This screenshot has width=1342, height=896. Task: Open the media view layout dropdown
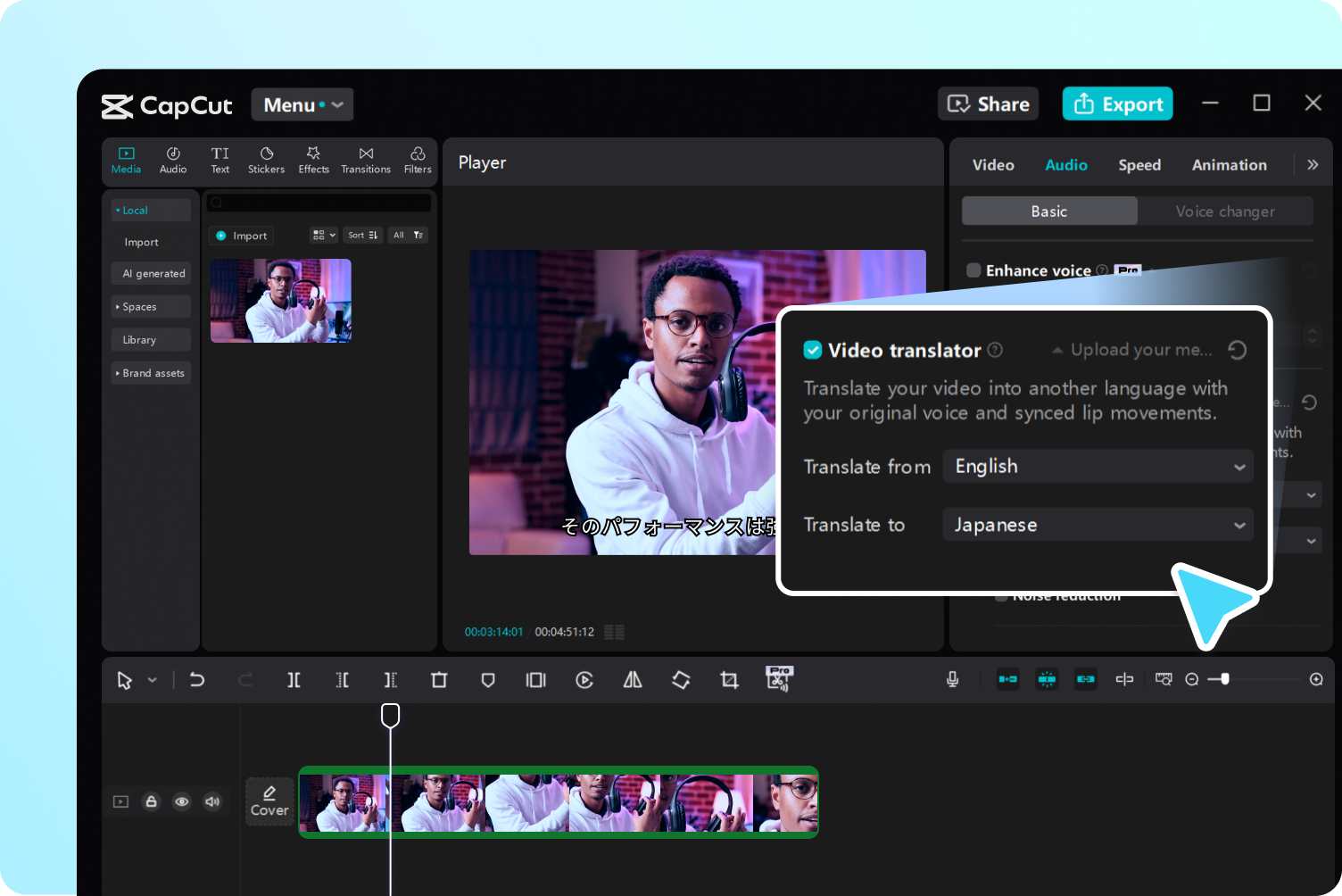click(x=324, y=235)
